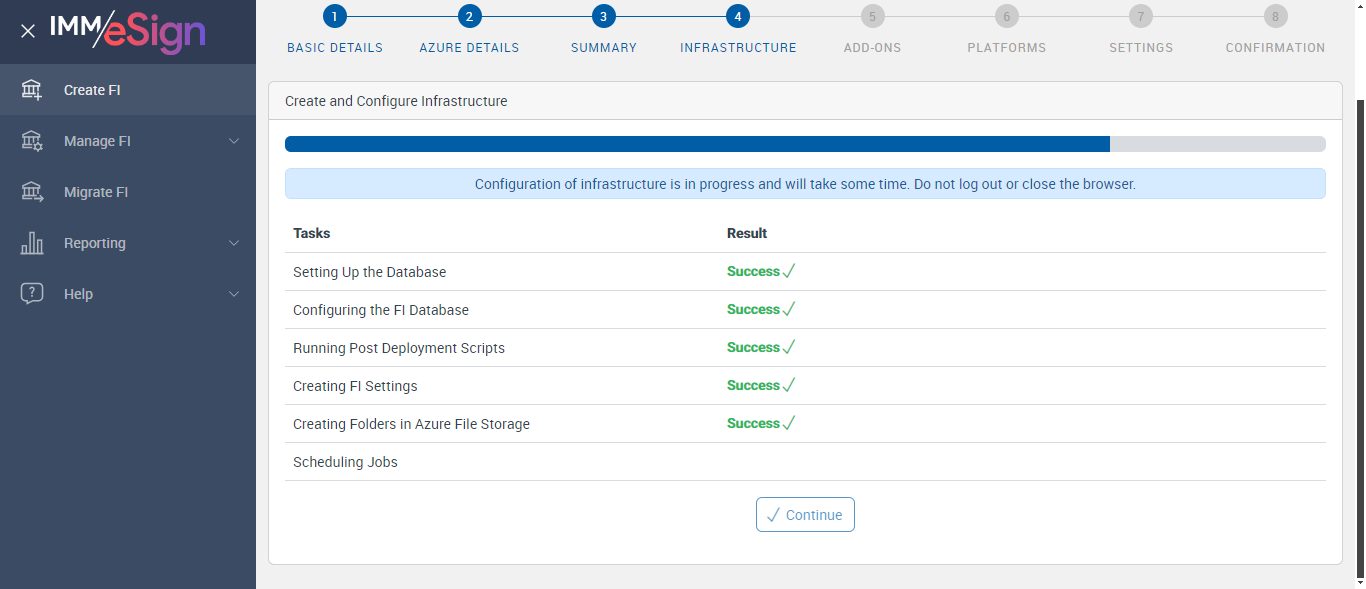The height and width of the screenshot is (589, 1366).
Task: Click Success result for Running Post Deployment Scripts
Action: pos(761,348)
